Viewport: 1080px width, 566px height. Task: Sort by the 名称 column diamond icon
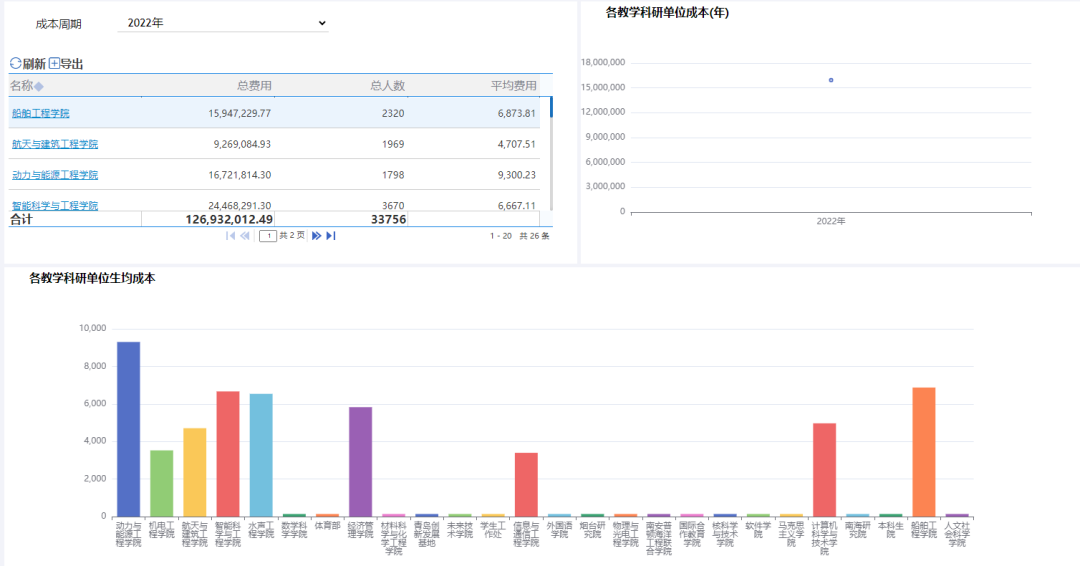pyautogui.click(x=39, y=86)
